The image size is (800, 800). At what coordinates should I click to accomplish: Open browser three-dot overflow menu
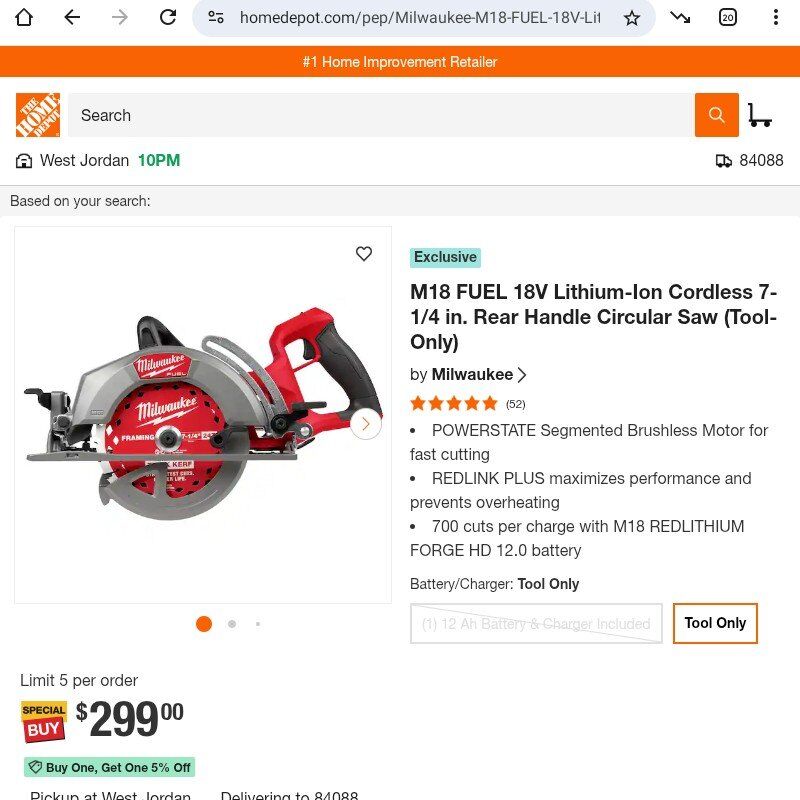pos(776,18)
